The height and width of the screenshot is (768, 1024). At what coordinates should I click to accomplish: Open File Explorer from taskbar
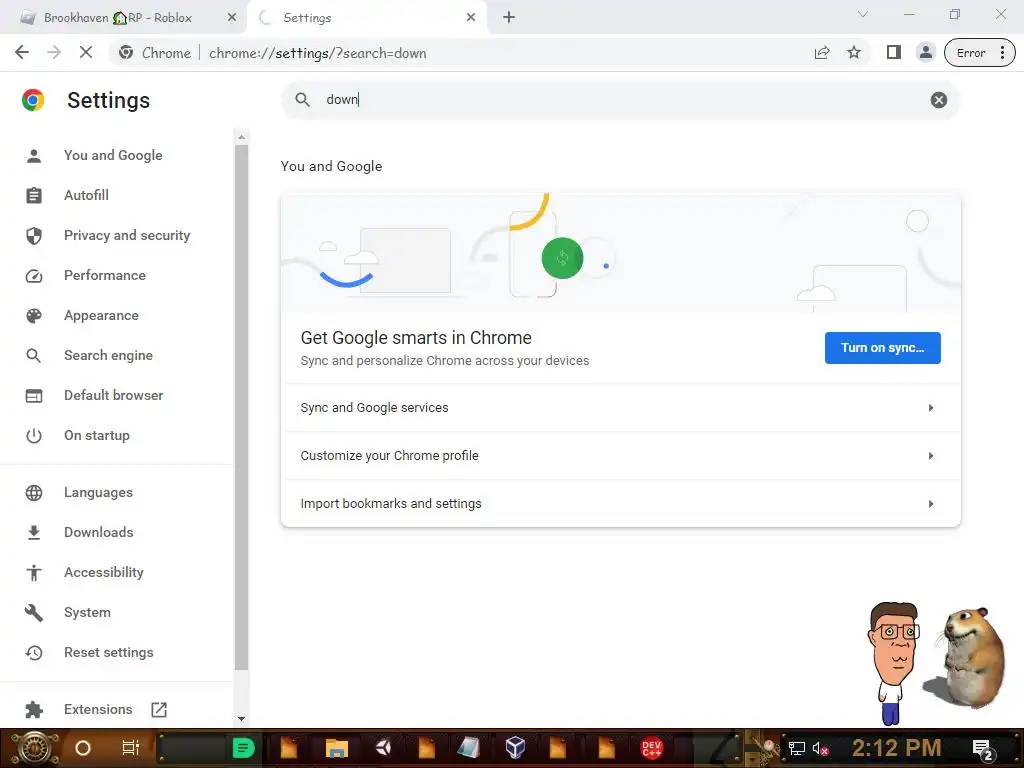[336, 748]
